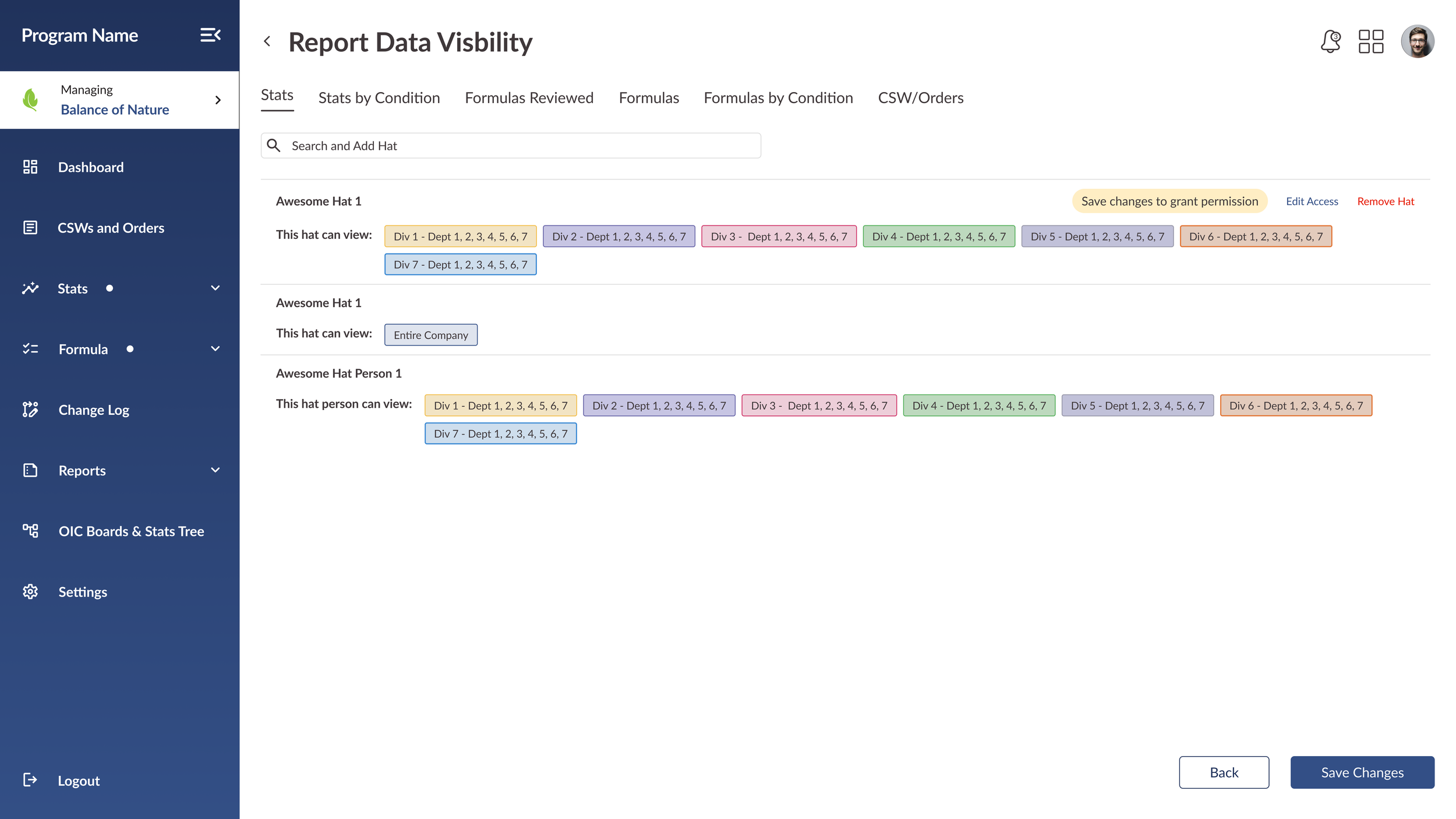
Task: Expand the Stats sidebar section
Action: click(x=215, y=288)
